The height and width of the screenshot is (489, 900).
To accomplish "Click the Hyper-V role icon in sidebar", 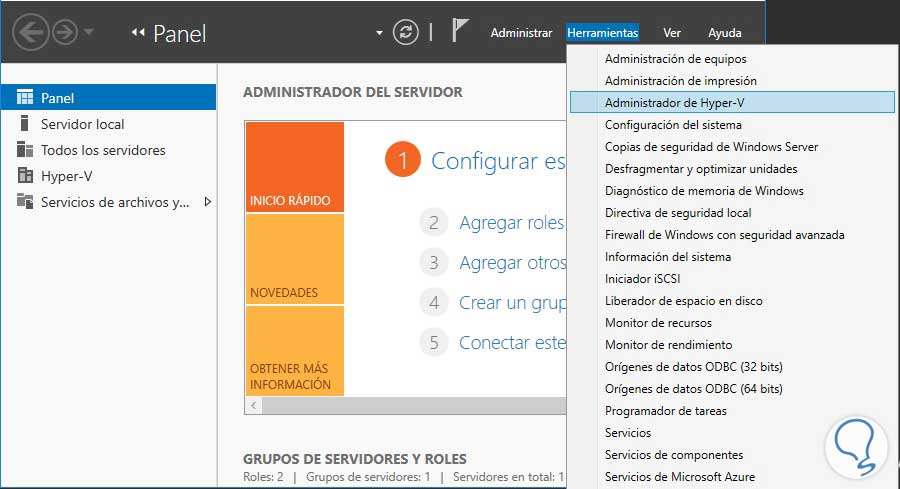I will pos(25,175).
